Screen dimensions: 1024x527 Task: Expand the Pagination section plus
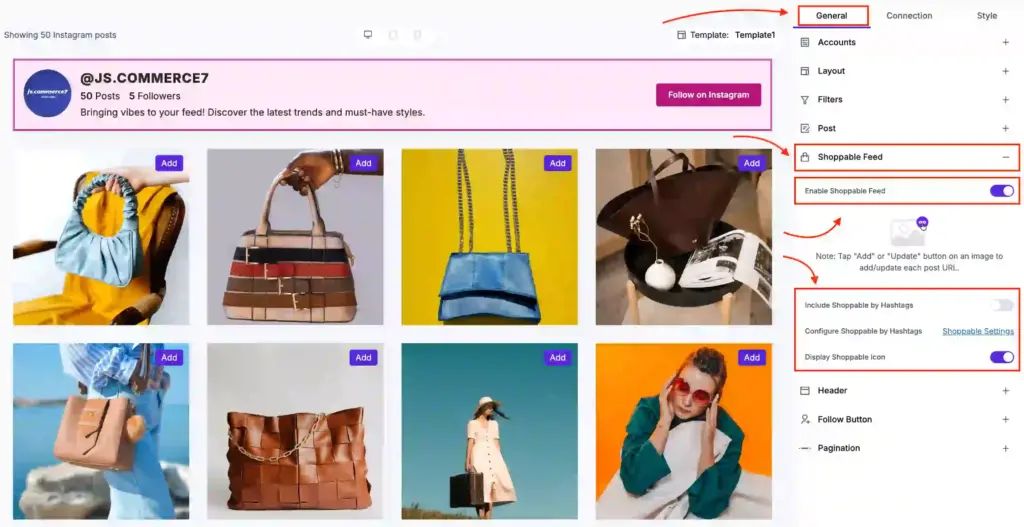coord(1006,448)
